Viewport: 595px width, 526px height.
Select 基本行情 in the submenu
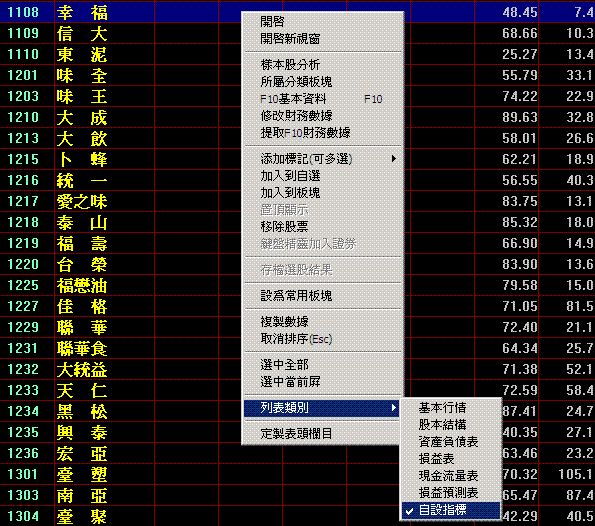451,408
